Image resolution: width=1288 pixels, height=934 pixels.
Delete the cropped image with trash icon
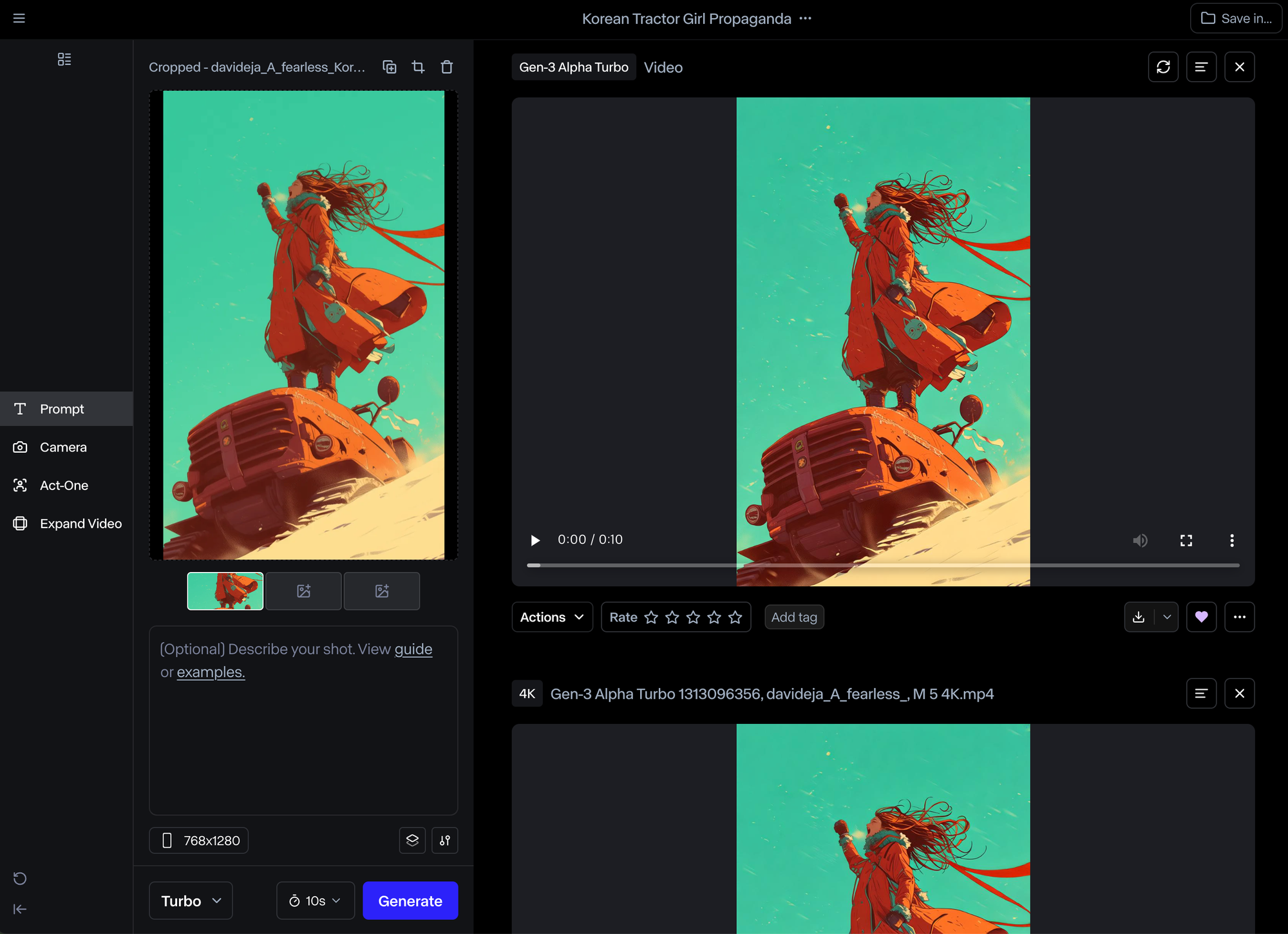[446, 67]
